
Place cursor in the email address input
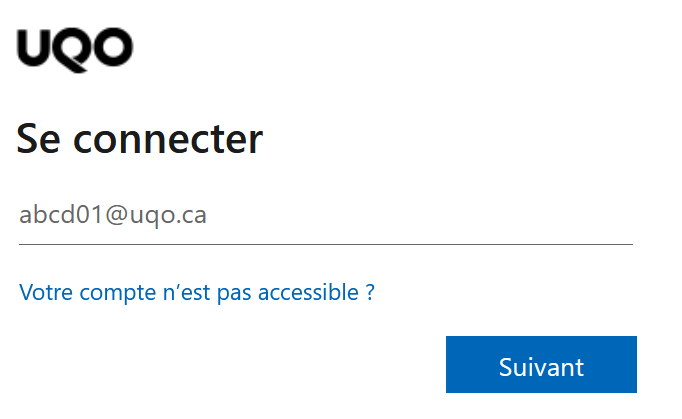point(325,216)
